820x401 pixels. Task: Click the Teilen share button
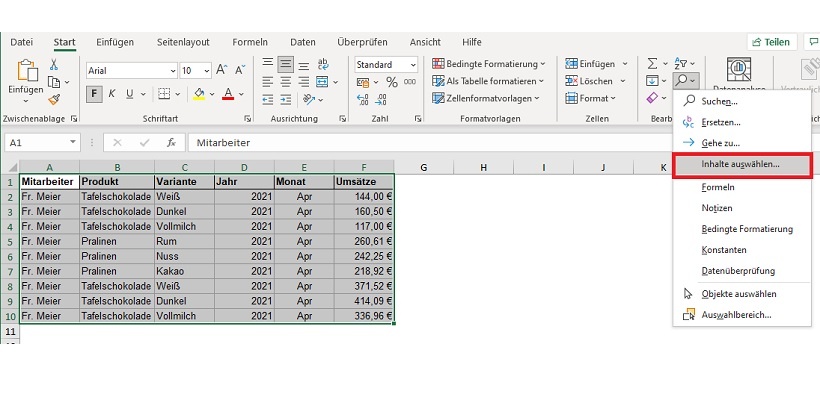pyautogui.click(x=771, y=42)
